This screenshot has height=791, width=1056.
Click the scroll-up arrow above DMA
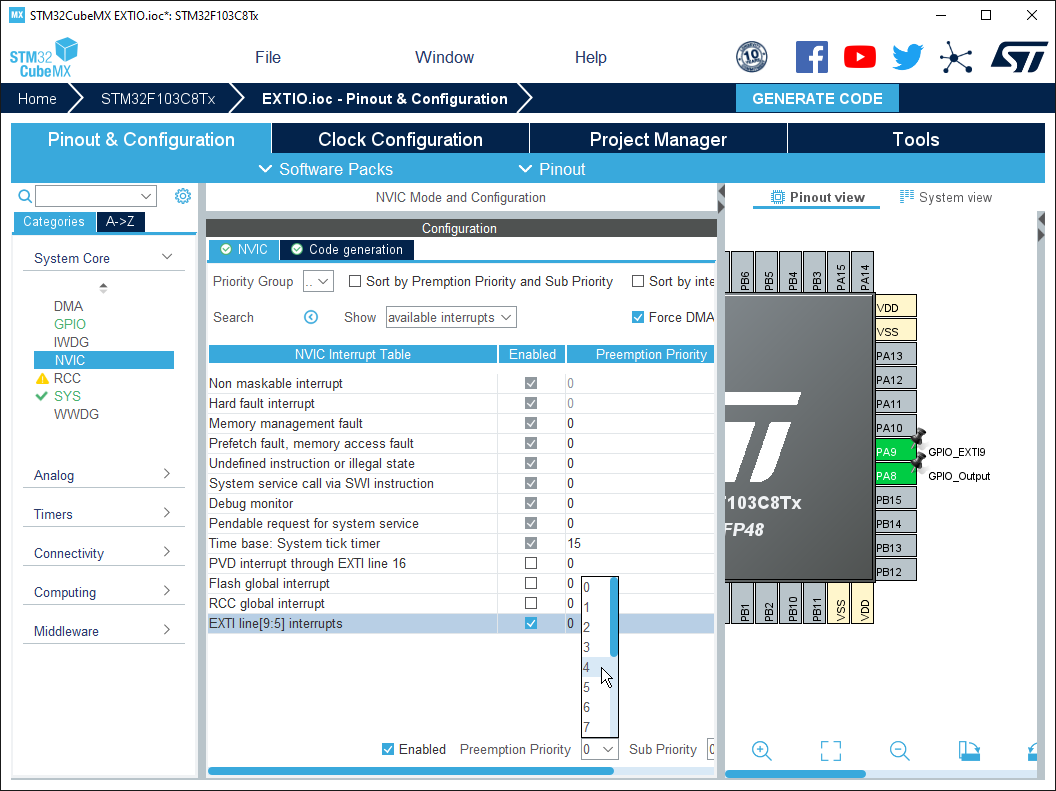pyautogui.click(x=103, y=287)
